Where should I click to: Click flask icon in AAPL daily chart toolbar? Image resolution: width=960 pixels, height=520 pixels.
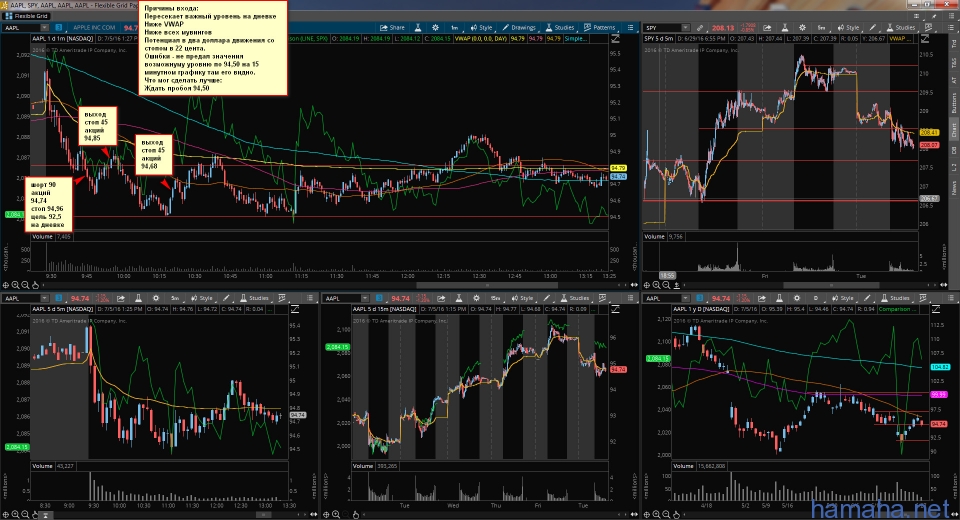pos(779,298)
